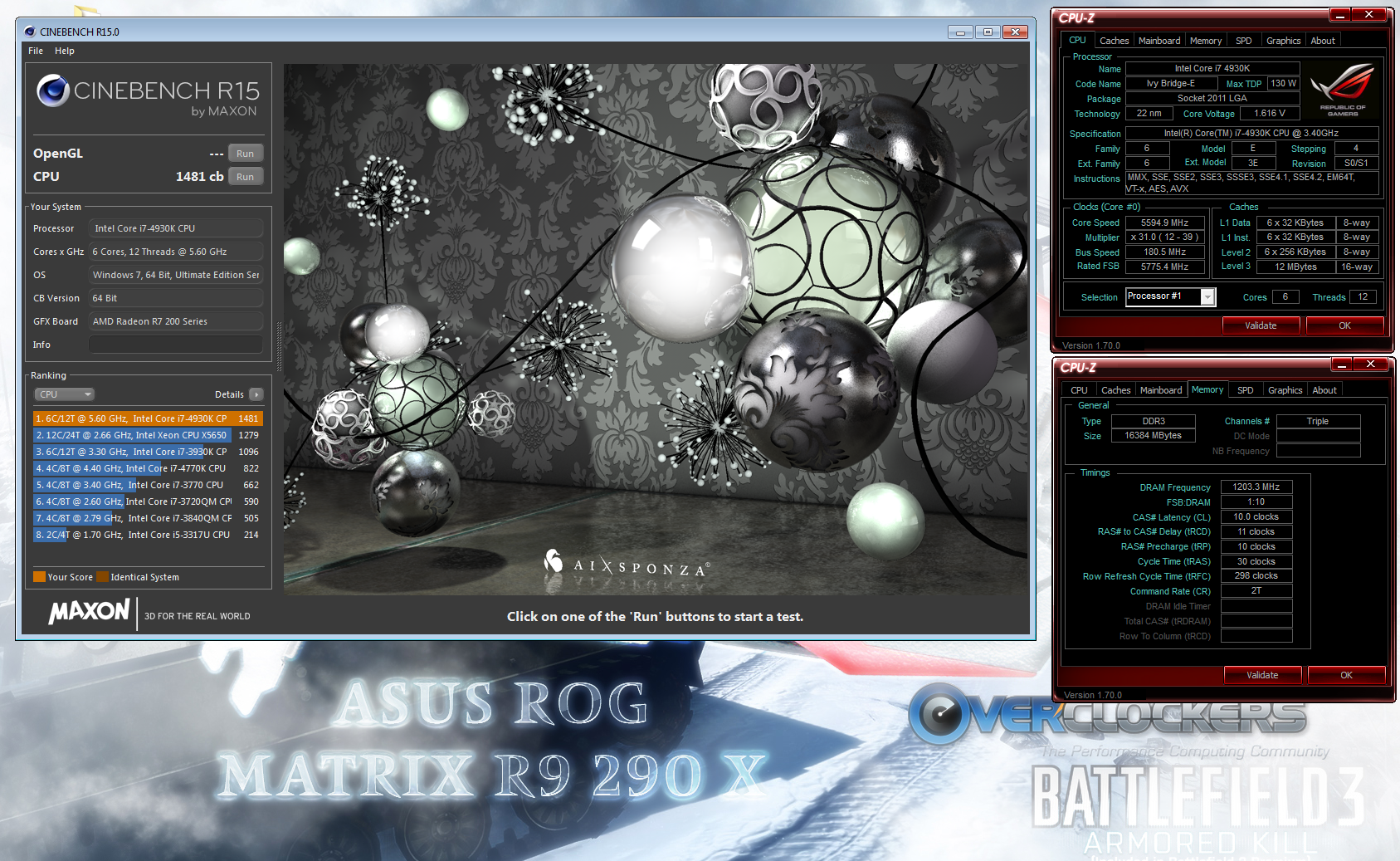Maximize the Cinebench R15.0 window
This screenshot has width=1400, height=861.
tap(988, 32)
